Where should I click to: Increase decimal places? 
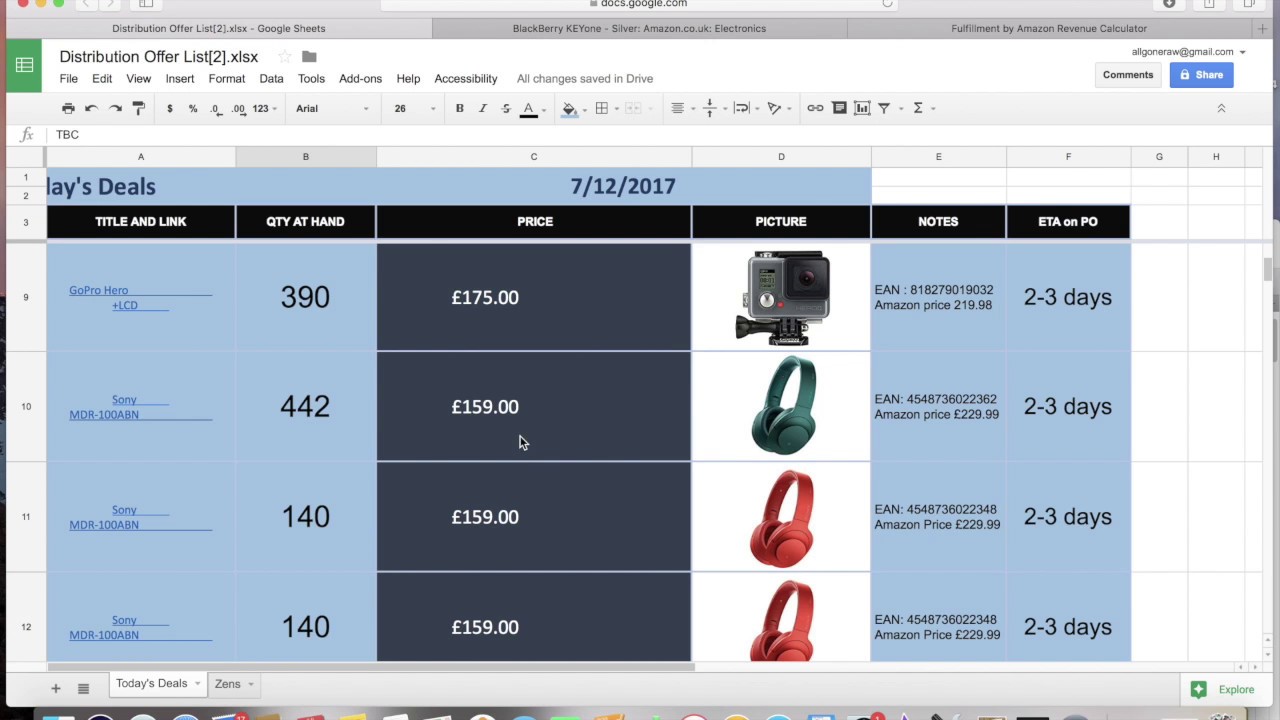tap(238, 108)
